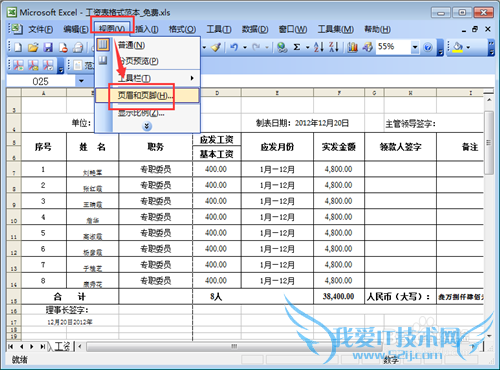This screenshot has height=370, width=500.
Task: Click the 理事长签字: cell
Action: tap(67, 310)
